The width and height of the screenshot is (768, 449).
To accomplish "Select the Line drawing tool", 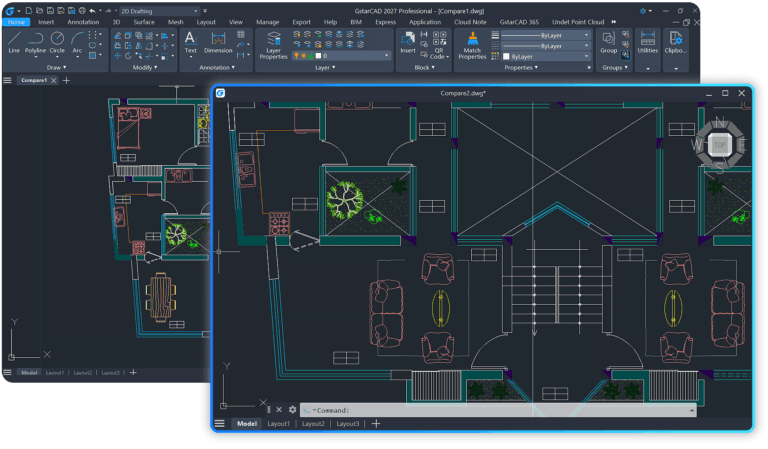I will click(14, 42).
